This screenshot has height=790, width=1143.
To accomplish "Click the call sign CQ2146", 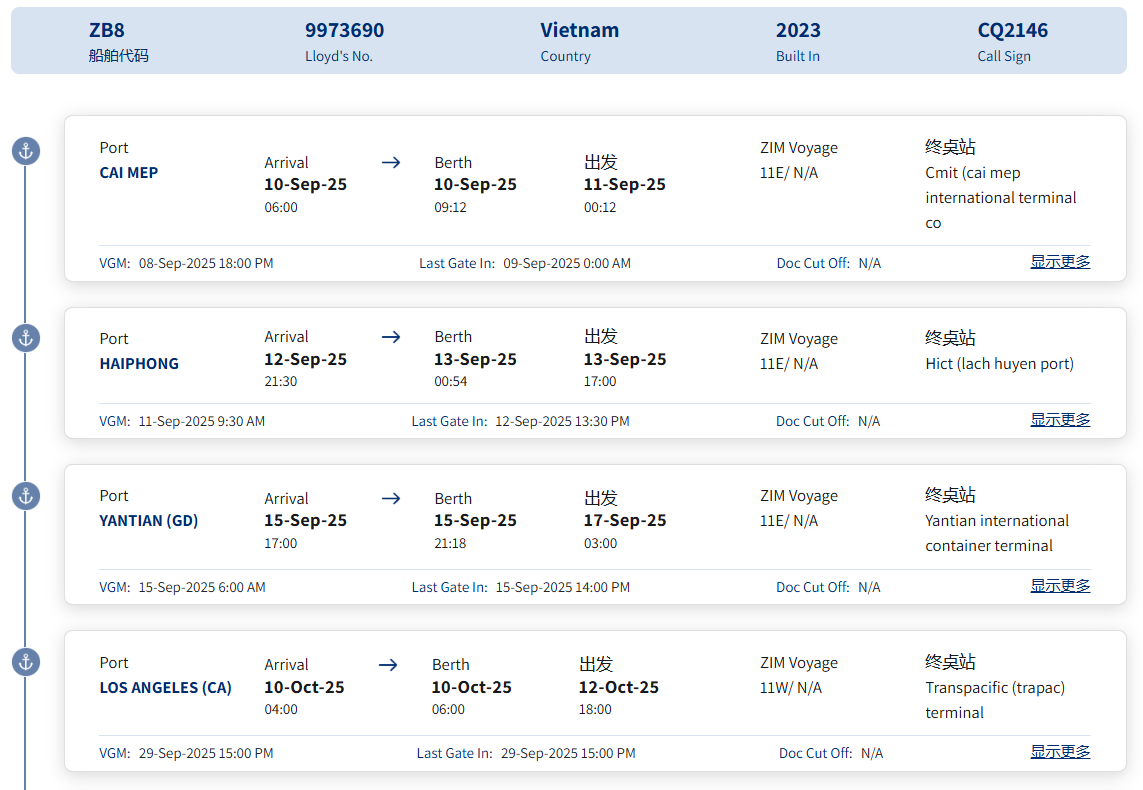I will tap(1012, 30).
